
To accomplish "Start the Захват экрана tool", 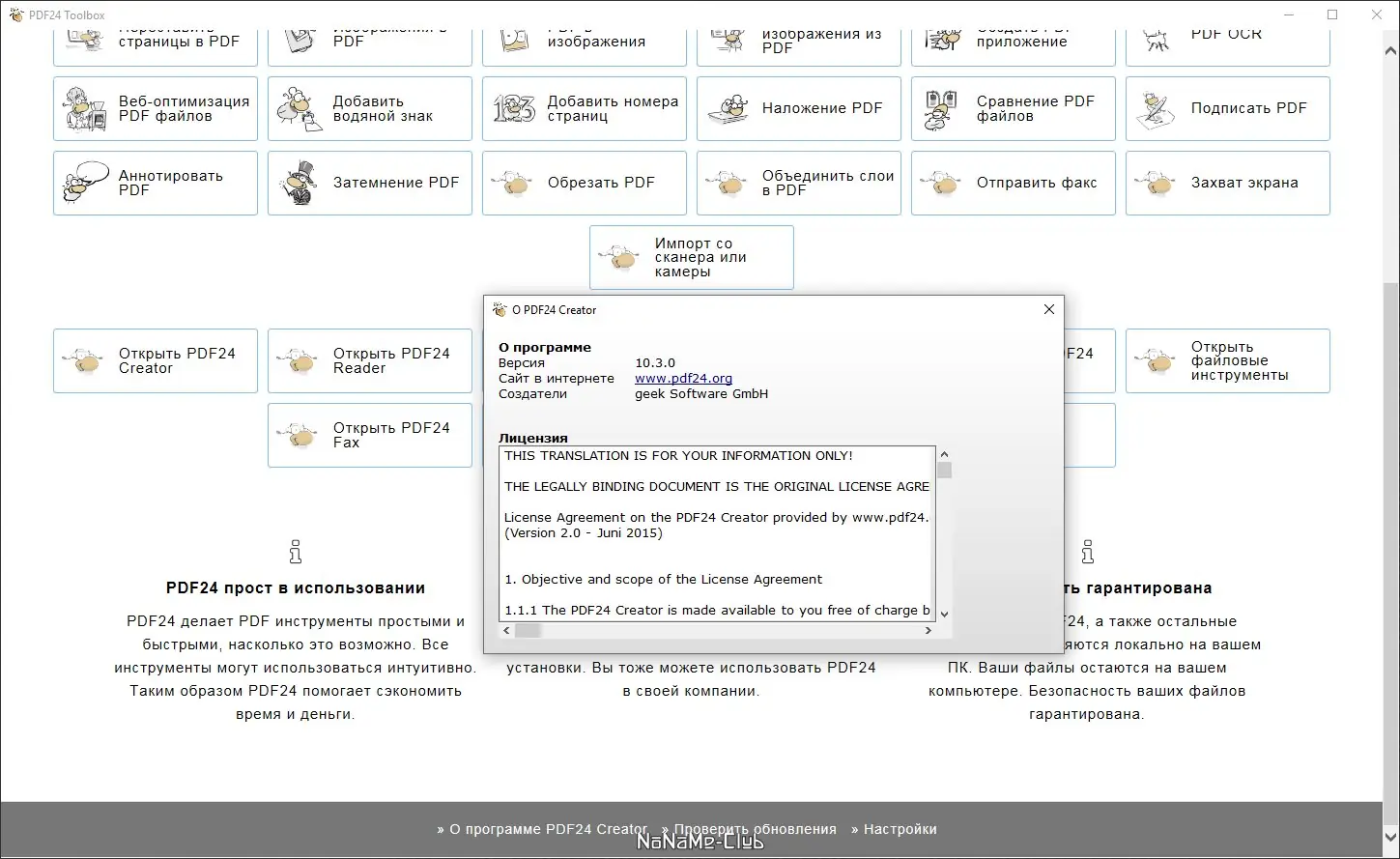I will (x=1228, y=183).
